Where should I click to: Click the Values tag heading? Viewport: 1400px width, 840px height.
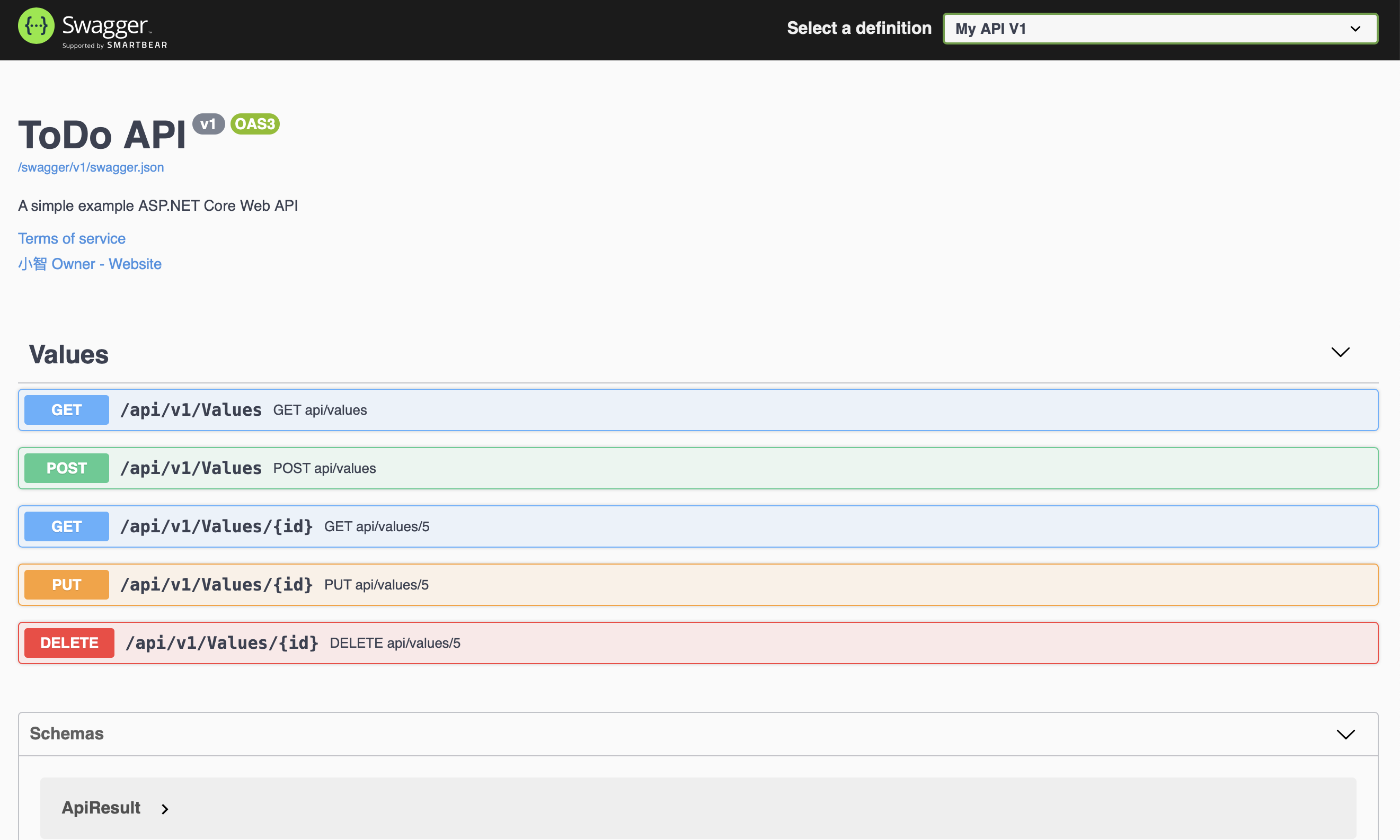[68, 355]
